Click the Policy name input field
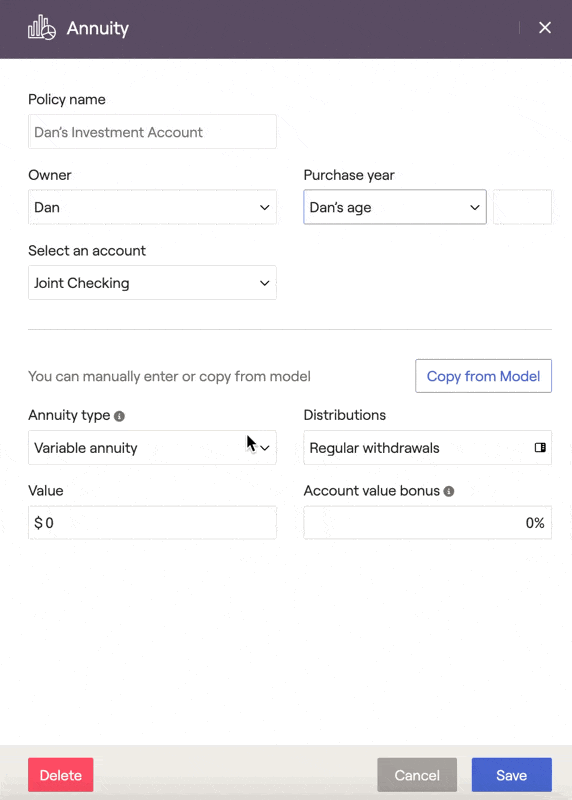572x800 pixels. click(152, 132)
